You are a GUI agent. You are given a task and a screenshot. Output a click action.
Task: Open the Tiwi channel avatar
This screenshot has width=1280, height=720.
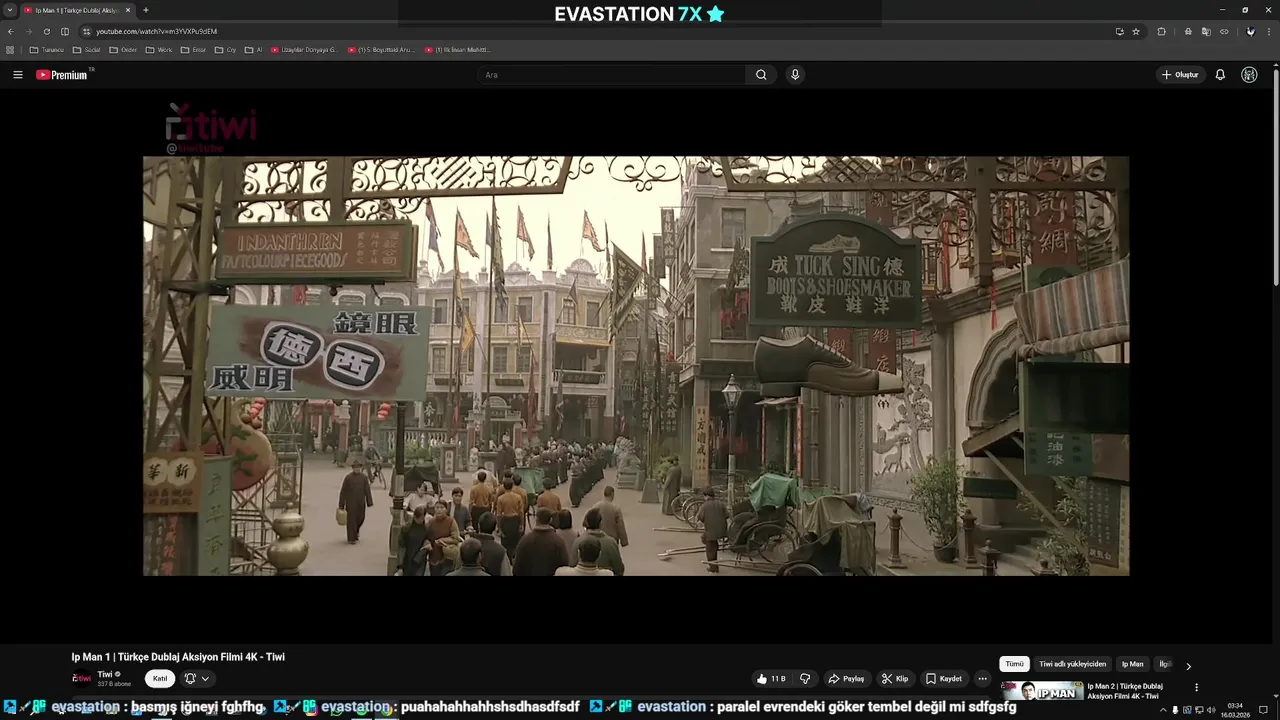coord(81,678)
